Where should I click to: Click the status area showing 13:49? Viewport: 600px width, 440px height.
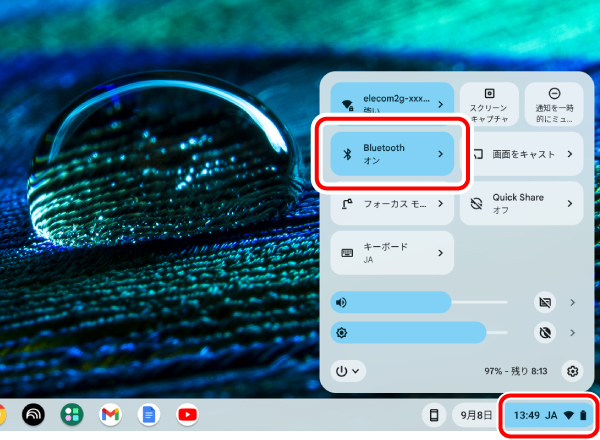[549, 414]
